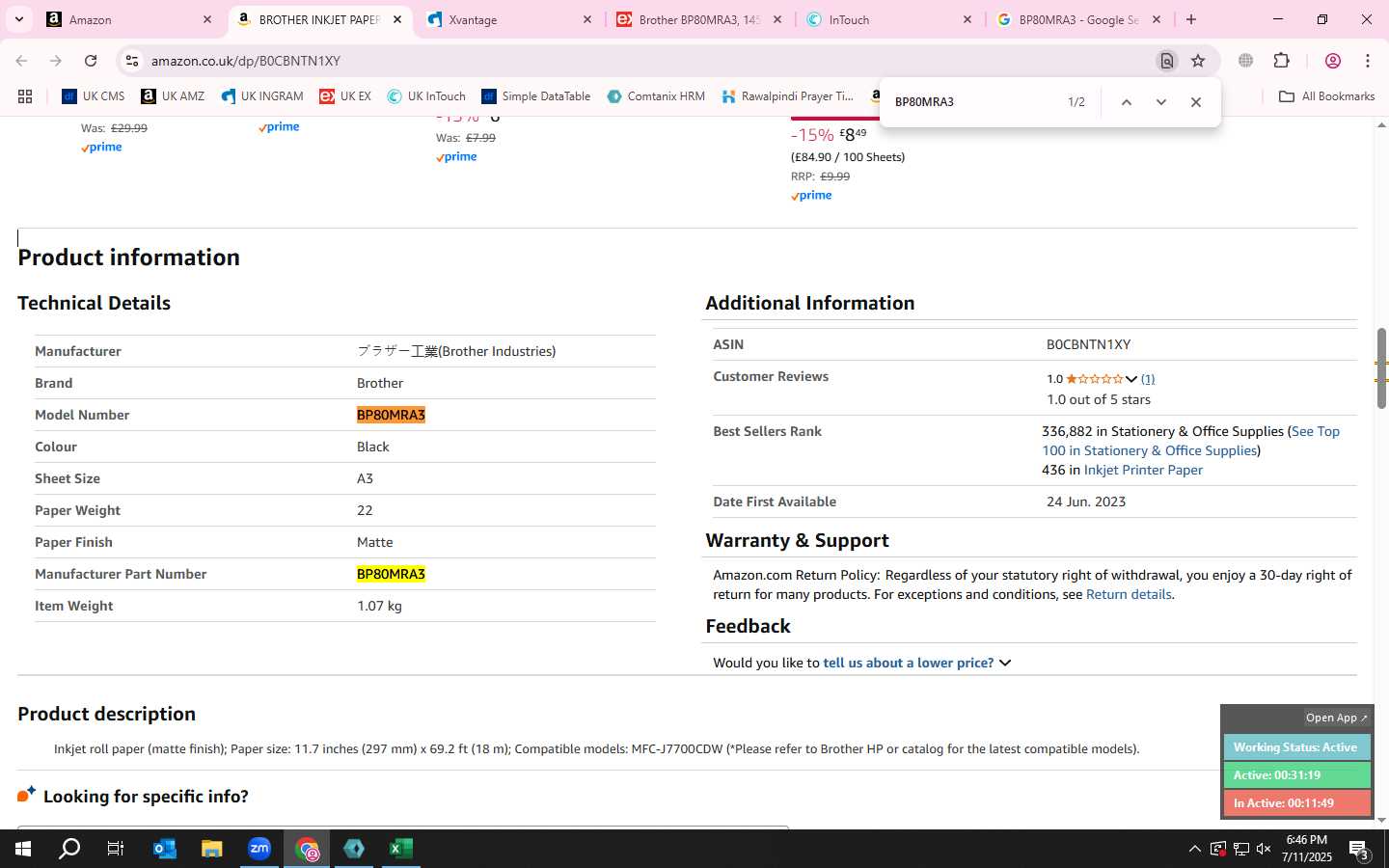1389x868 pixels.
Task: Open site information icon in address bar
Action: (x=132, y=61)
